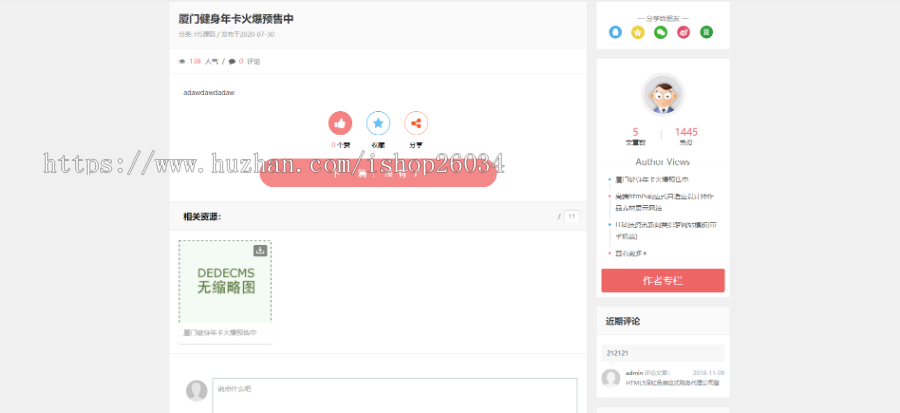
Task: Share via the yellow QZone star icon
Action: click(x=638, y=32)
